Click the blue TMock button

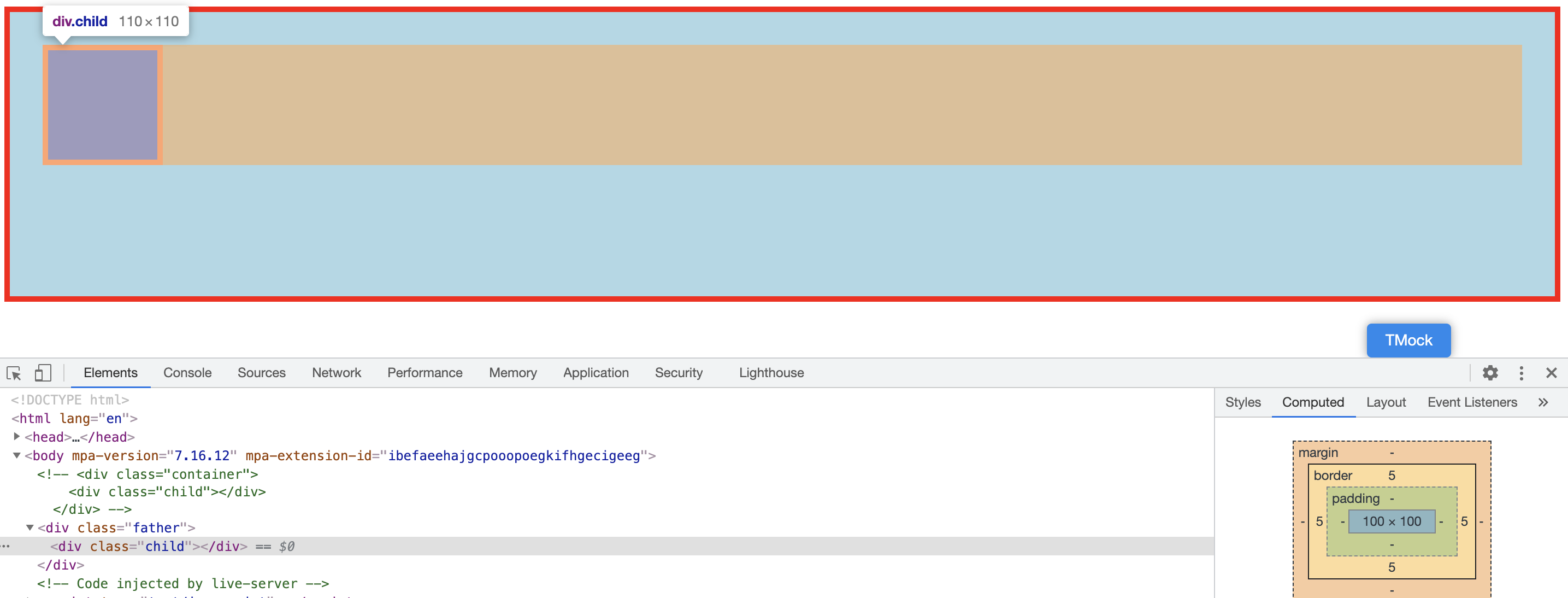[1408, 340]
